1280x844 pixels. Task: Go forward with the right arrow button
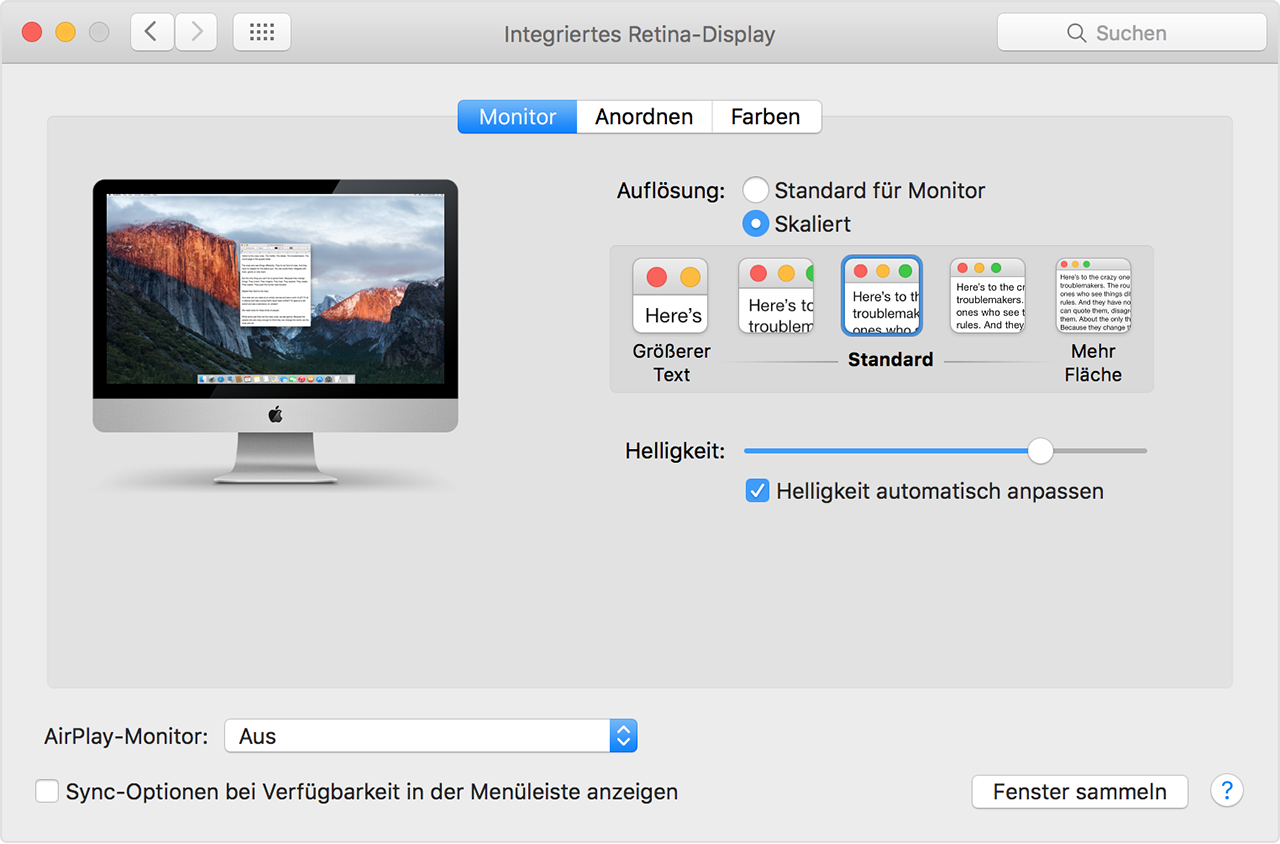click(196, 32)
